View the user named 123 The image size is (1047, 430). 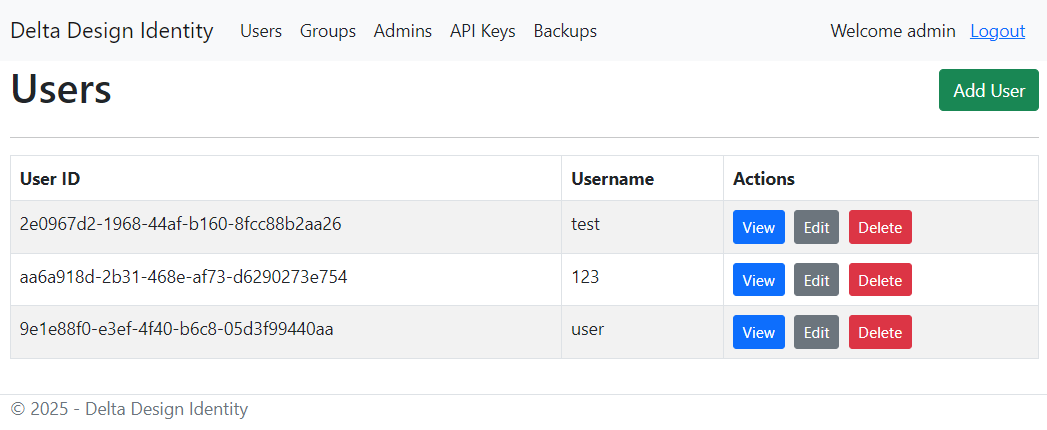(x=758, y=280)
